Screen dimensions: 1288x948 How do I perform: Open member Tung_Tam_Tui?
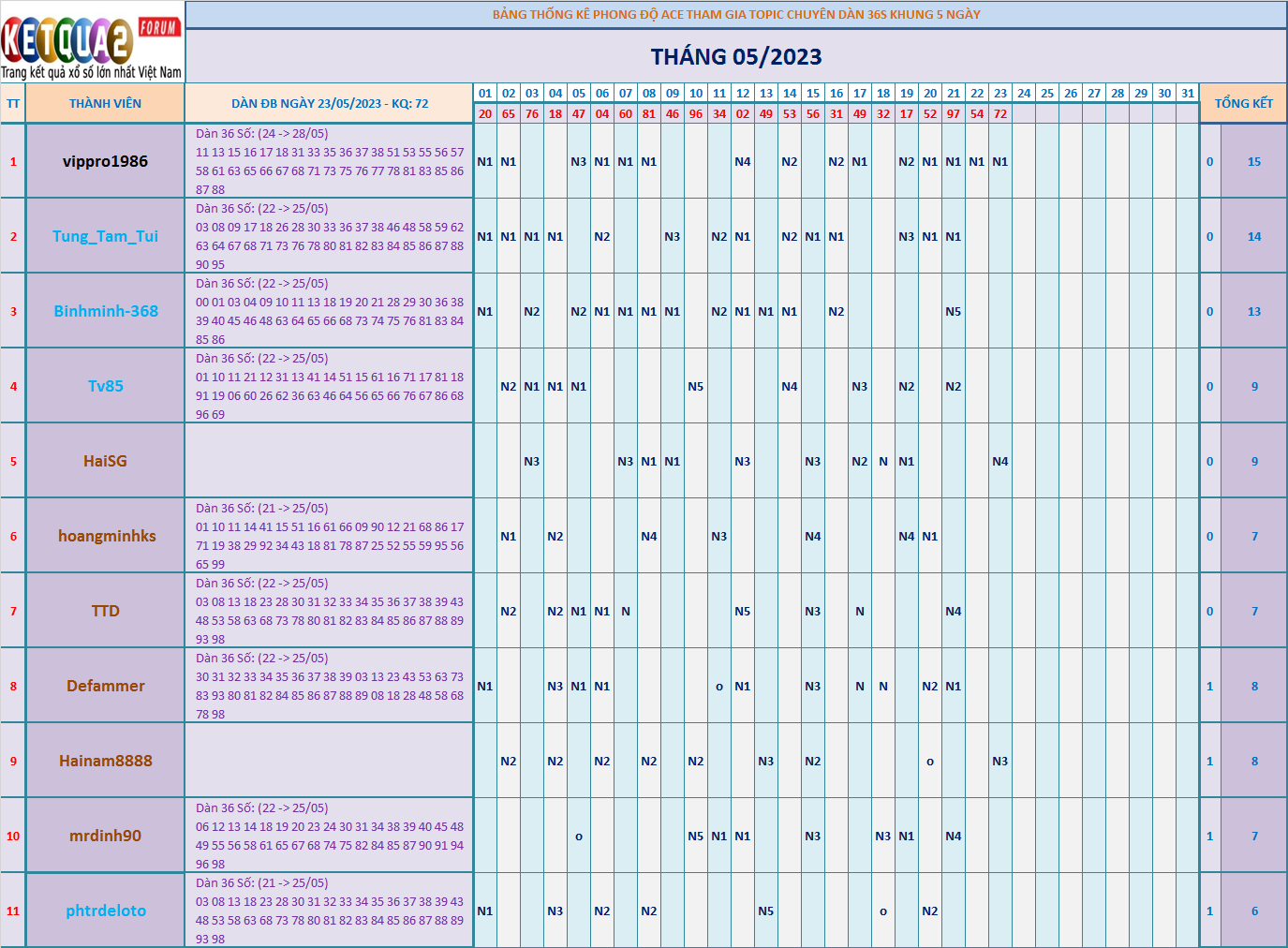[105, 236]
